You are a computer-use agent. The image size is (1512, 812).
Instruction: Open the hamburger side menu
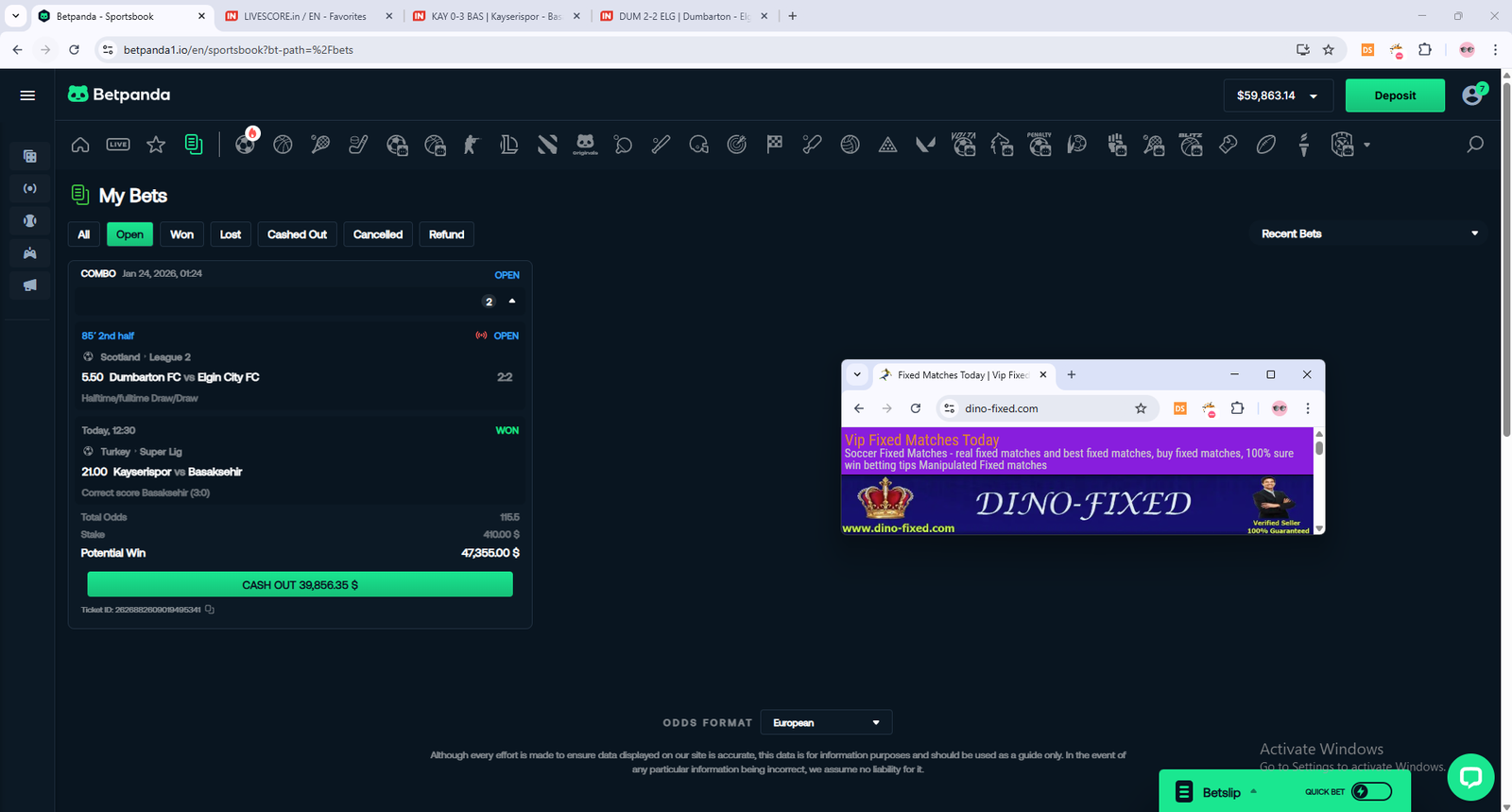27,95
